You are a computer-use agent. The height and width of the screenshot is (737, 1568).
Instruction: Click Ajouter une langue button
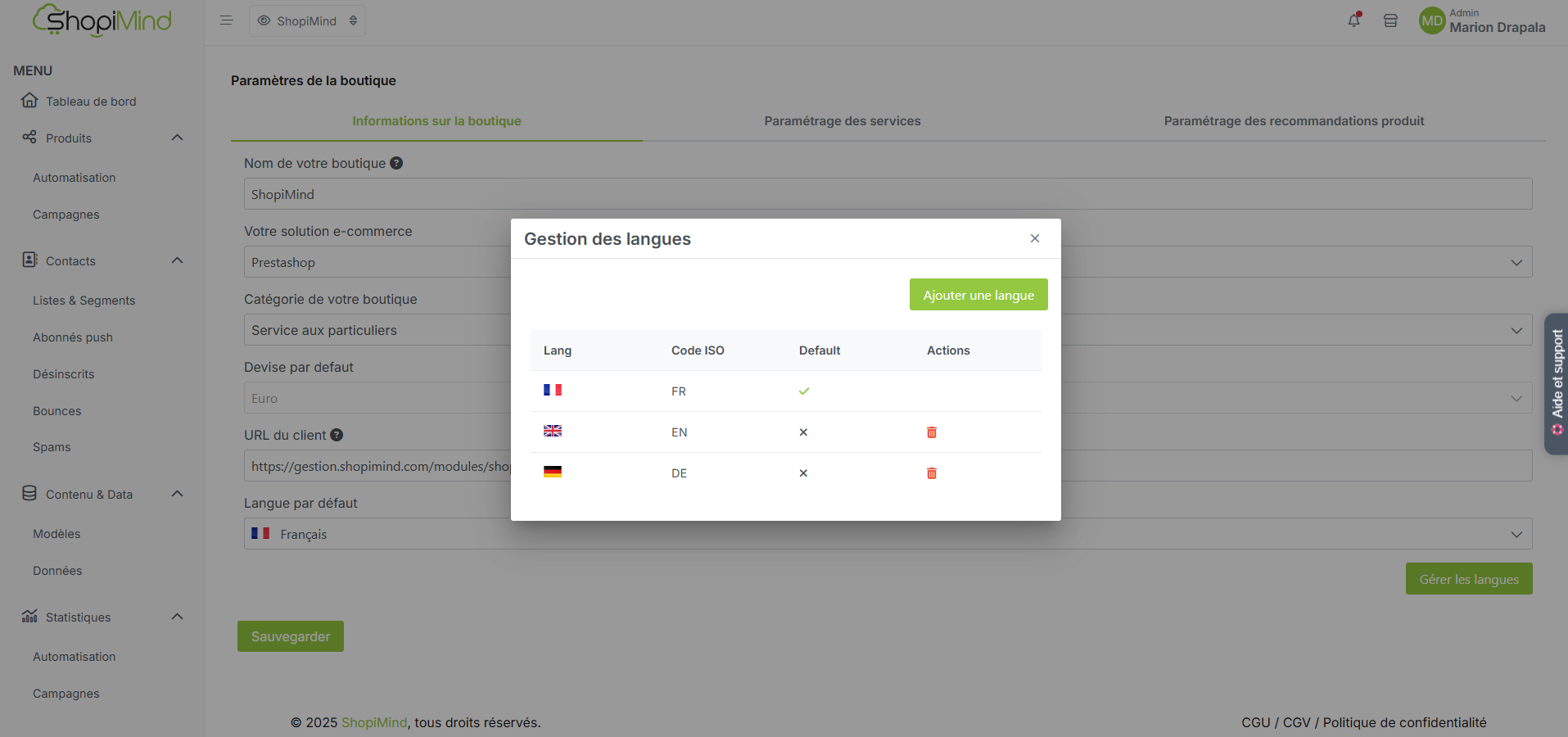coord(978,295)
